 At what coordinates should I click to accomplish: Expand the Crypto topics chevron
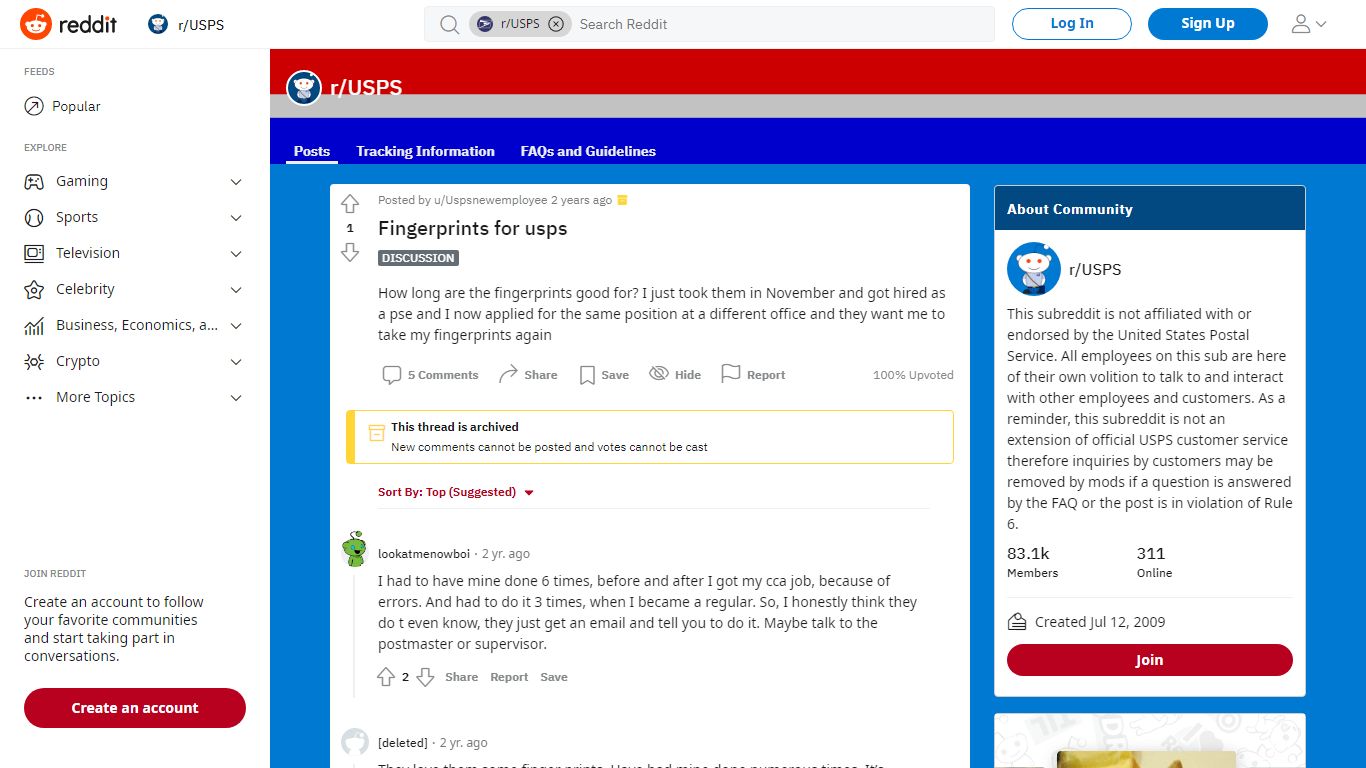coord(236,362)
